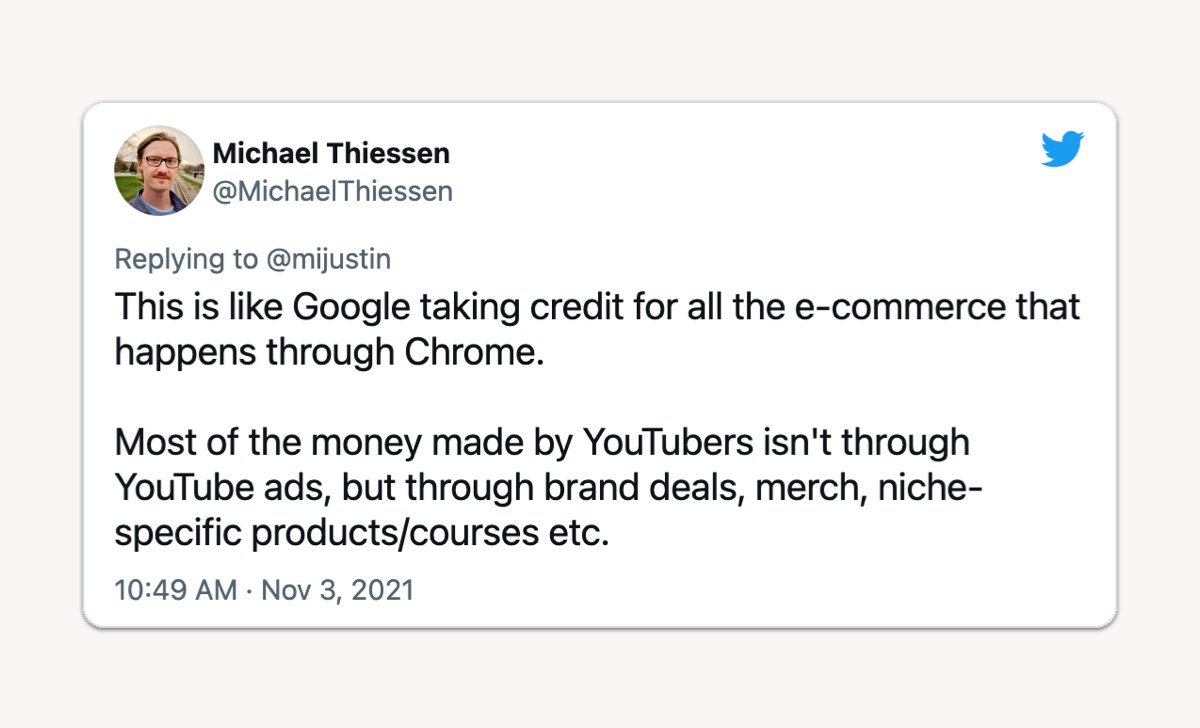Click the "Replying to" label
The height and width of the screenshot is (728, 1200).
(x=186, y=259)
